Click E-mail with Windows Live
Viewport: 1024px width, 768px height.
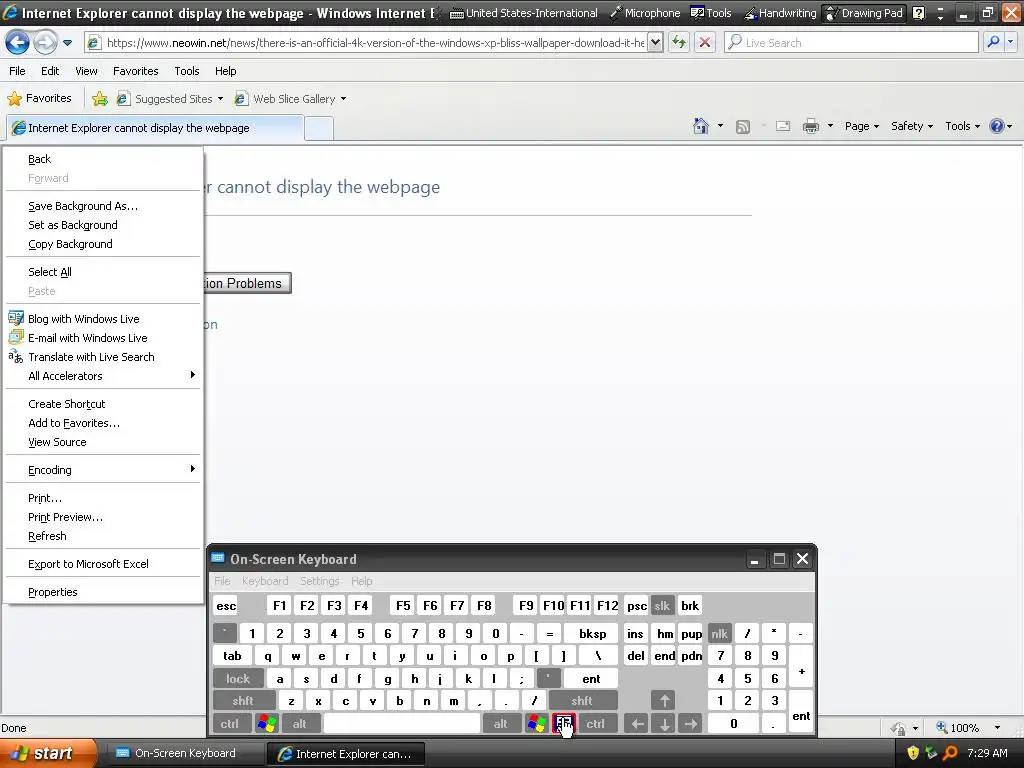103,338
